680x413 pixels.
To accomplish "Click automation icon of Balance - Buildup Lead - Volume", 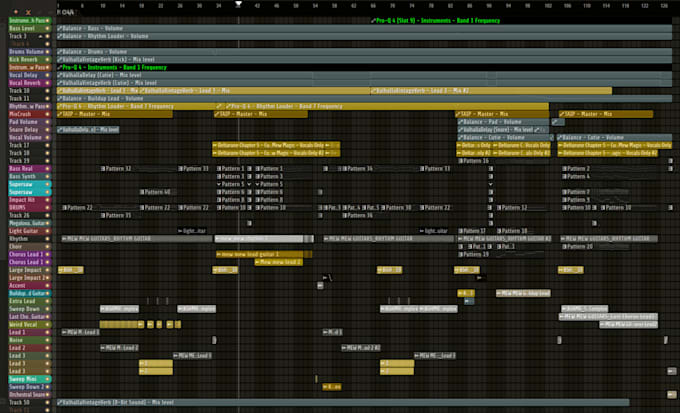I will pos(60,98).
